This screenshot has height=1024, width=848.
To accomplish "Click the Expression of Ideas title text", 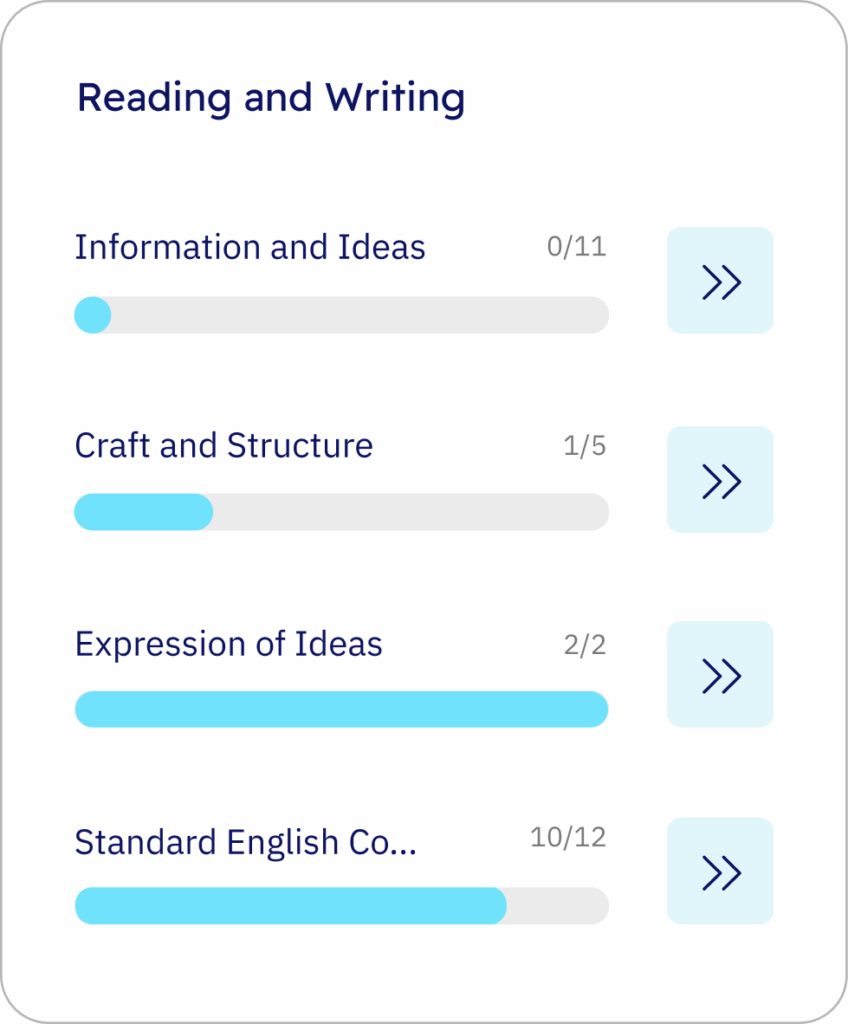I will (x=229, y=643).
